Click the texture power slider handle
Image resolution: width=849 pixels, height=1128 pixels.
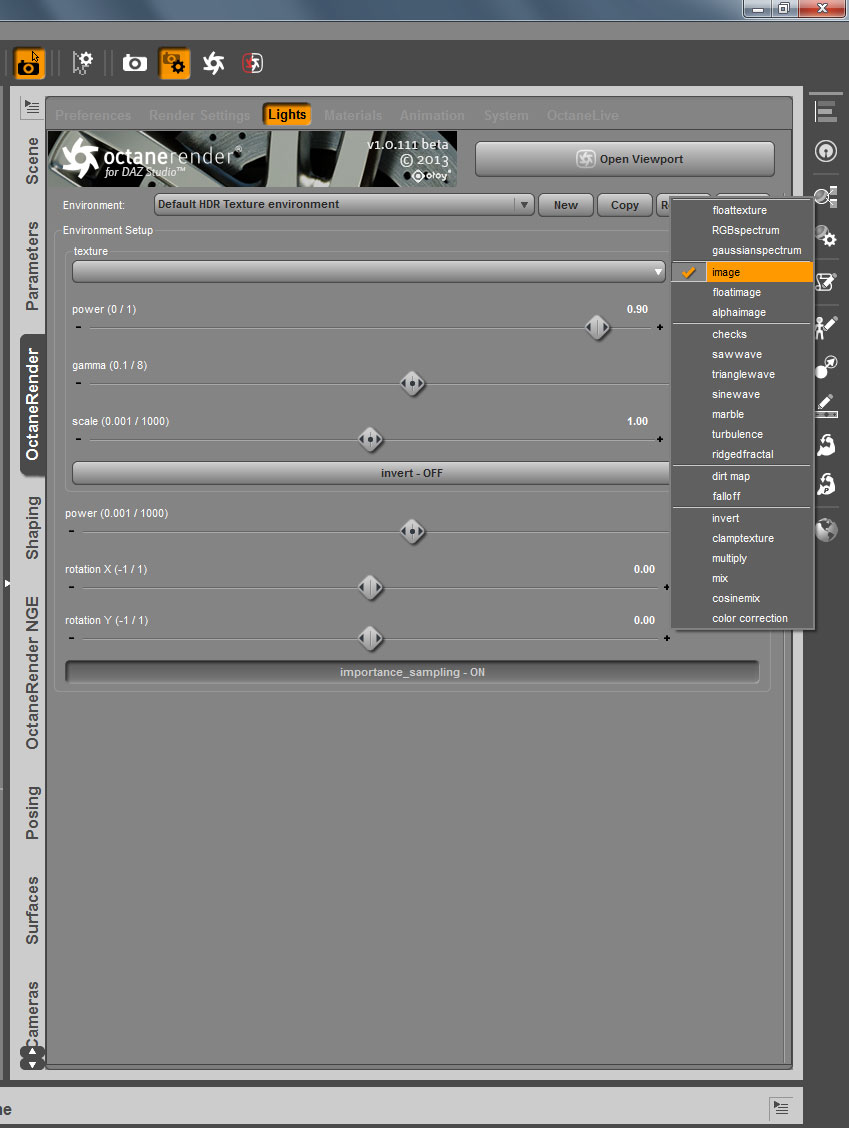(597, 328)
